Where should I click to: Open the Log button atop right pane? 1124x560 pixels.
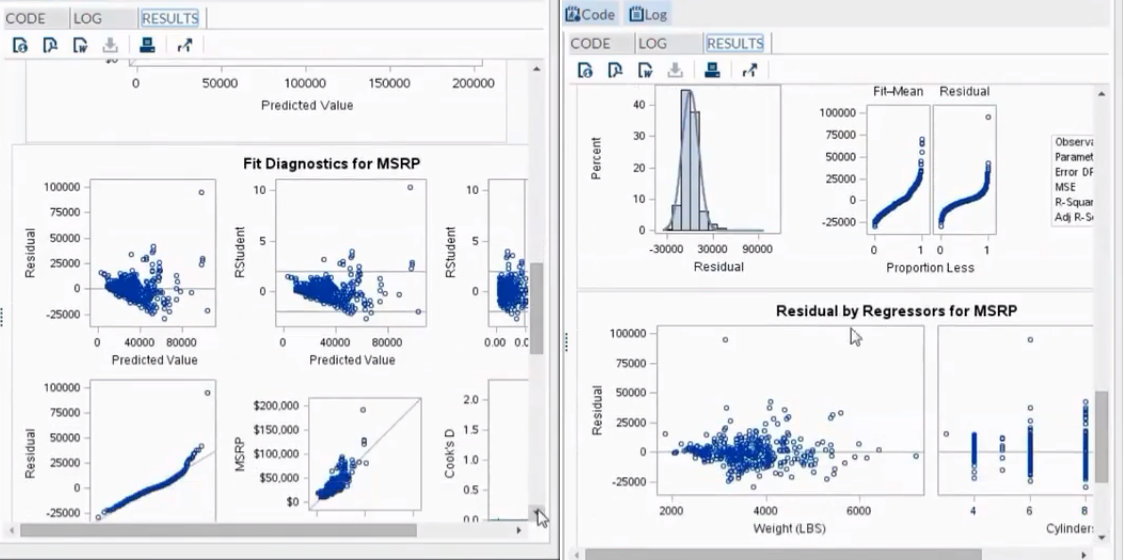(648, 14)
